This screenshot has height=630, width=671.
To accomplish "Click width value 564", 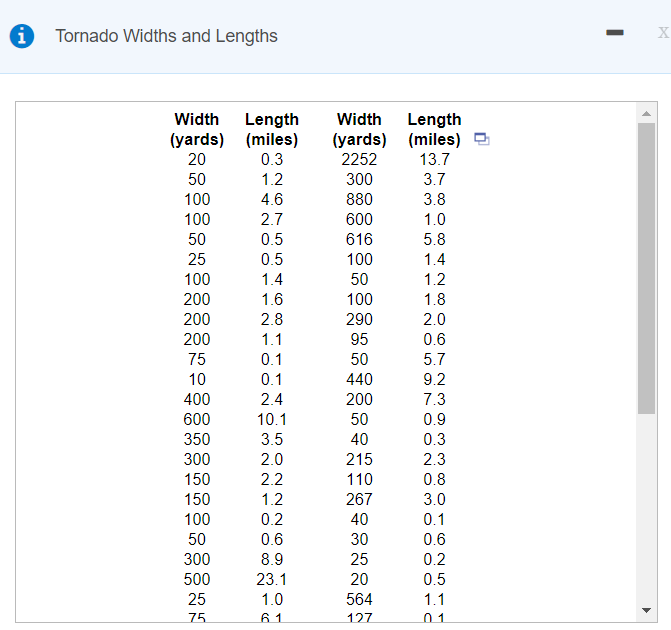I will click(359, 600).
